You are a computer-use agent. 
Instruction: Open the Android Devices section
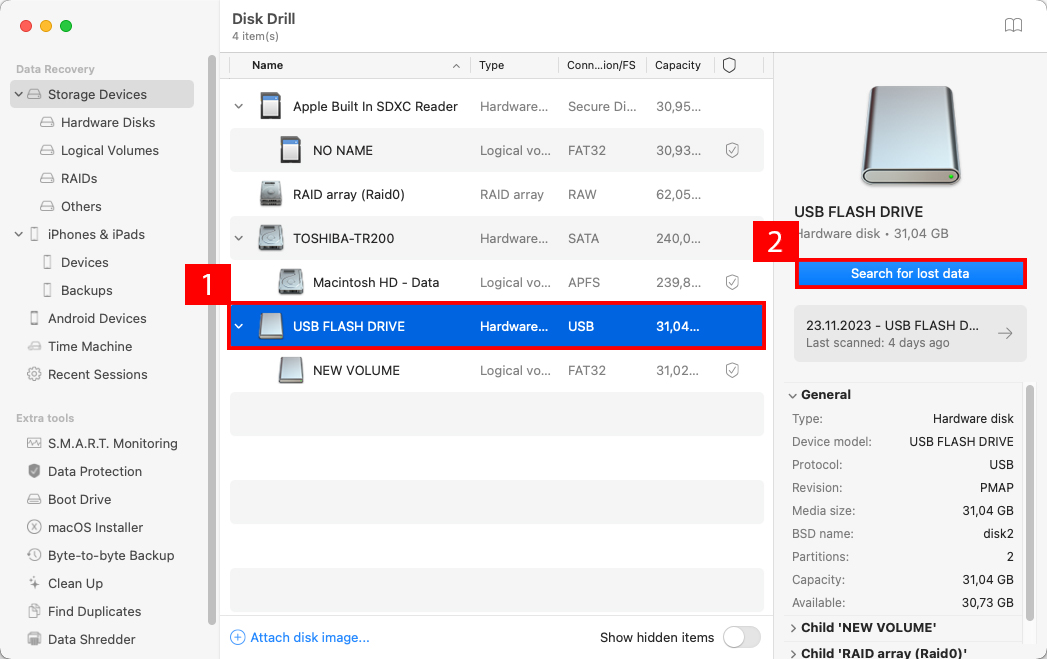coord(97,318)
